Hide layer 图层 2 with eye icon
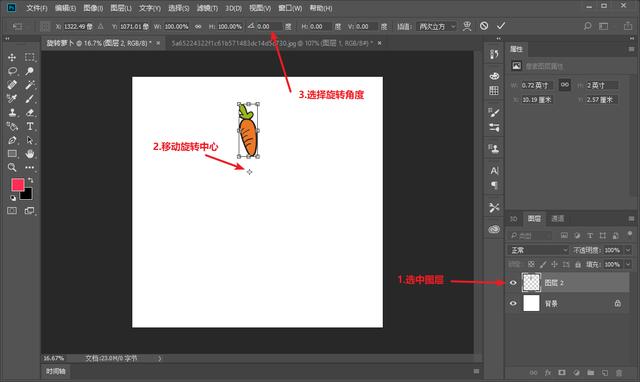 point(513,282)
